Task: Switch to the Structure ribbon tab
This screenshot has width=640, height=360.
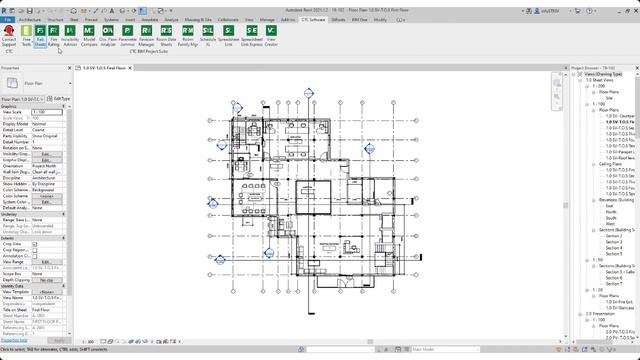Action: (55, 20)
